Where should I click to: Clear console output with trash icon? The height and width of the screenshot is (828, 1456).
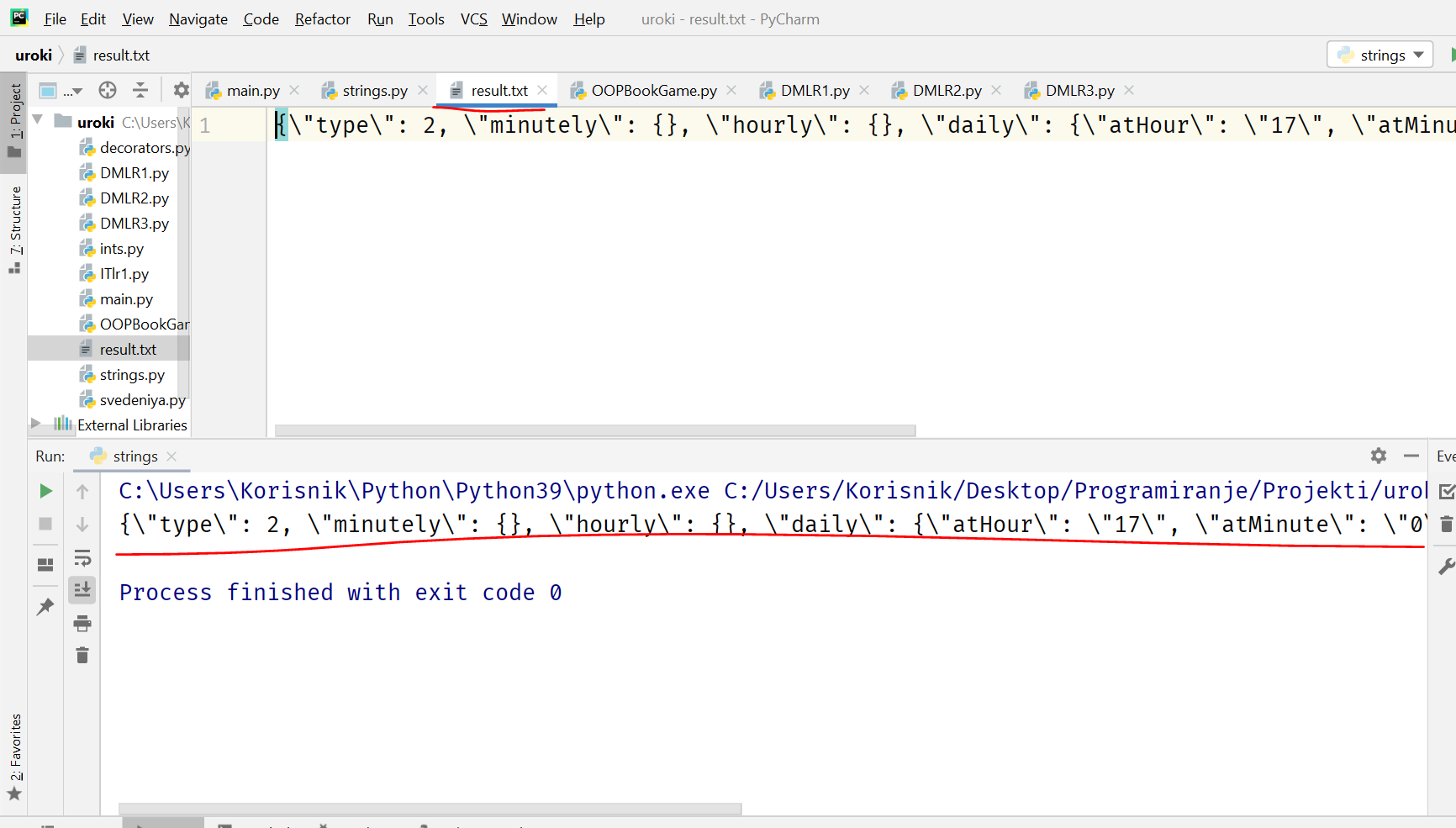click(x=82, y=655)
